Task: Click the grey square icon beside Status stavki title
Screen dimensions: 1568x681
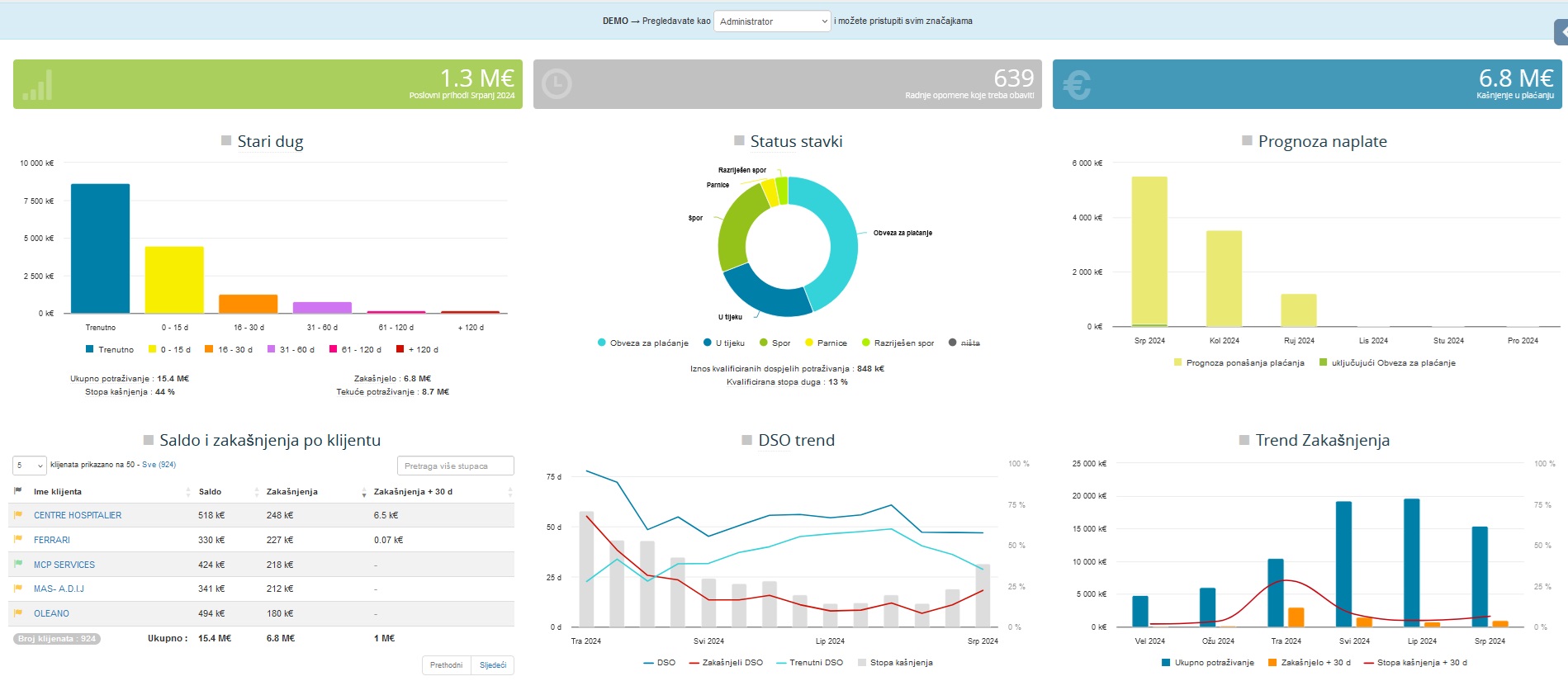Action: 739,141
